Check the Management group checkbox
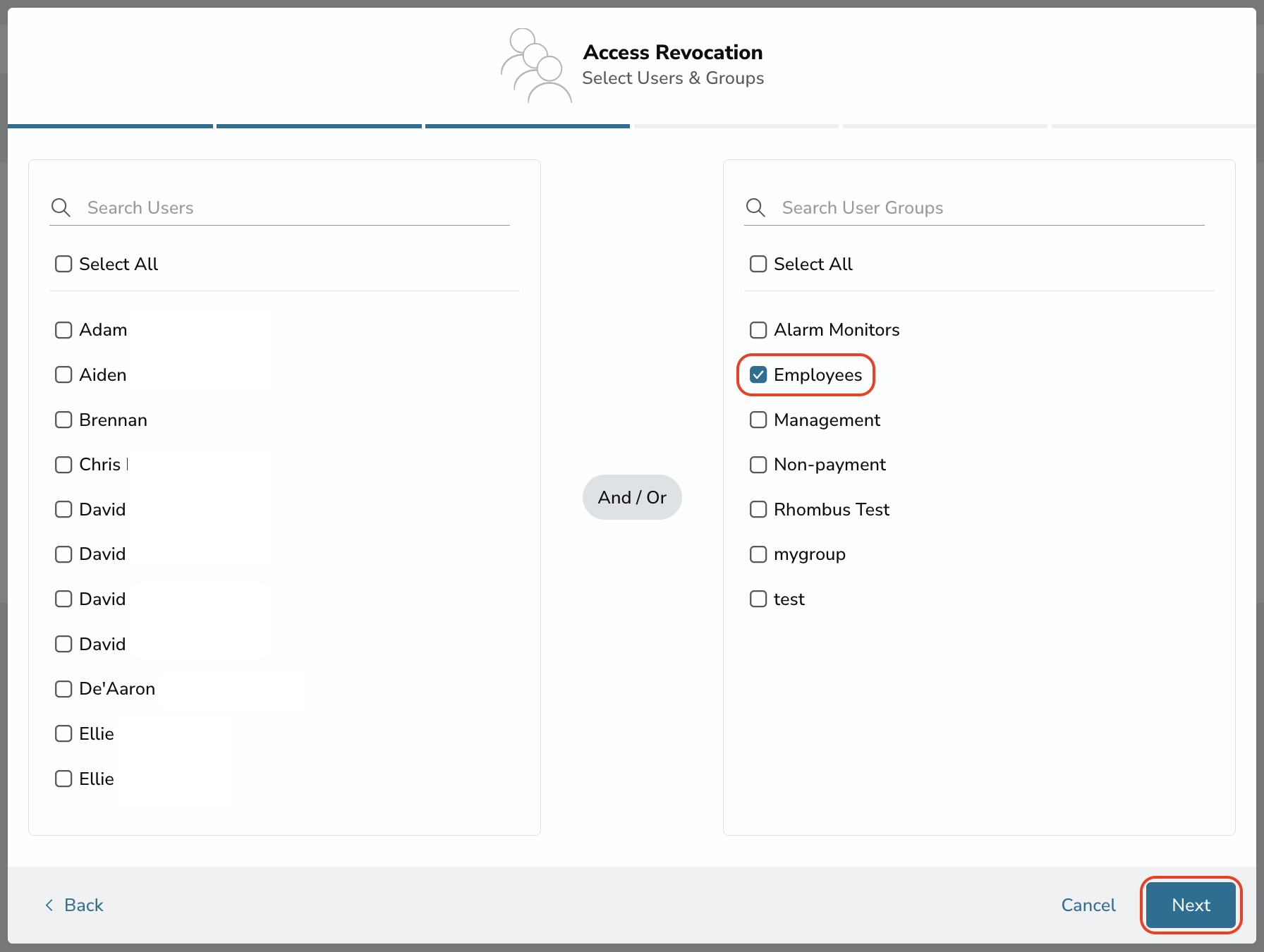 (x=758, y=420)
